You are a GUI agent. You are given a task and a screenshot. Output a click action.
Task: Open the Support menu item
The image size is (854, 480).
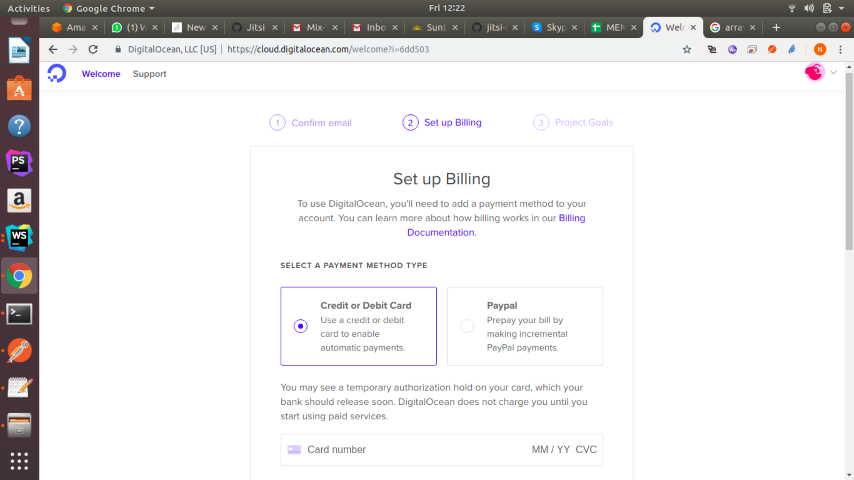[149, 74]
